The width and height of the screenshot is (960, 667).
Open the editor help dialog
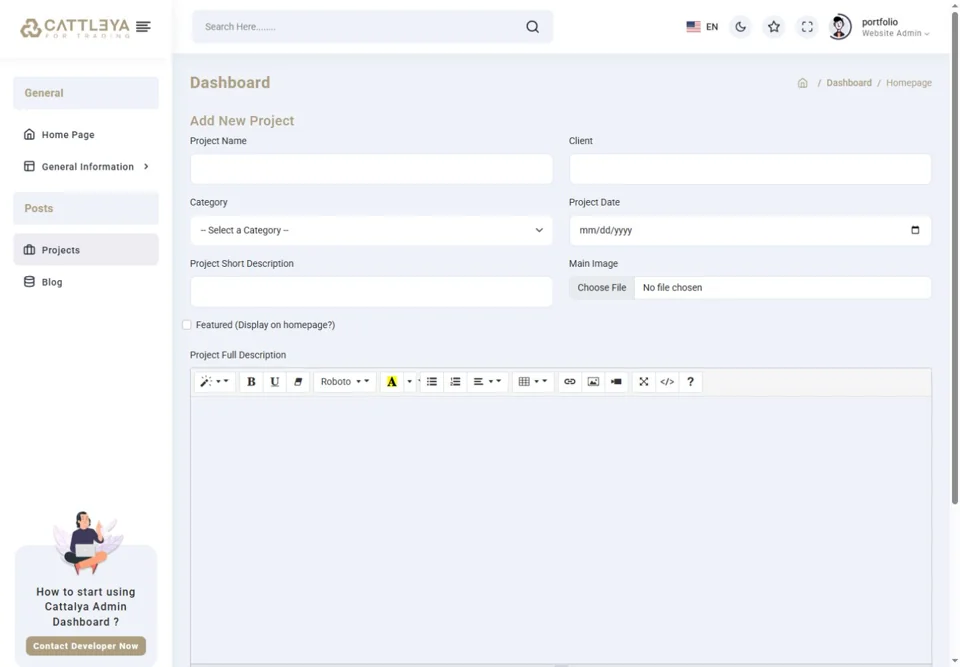[690, 382]
